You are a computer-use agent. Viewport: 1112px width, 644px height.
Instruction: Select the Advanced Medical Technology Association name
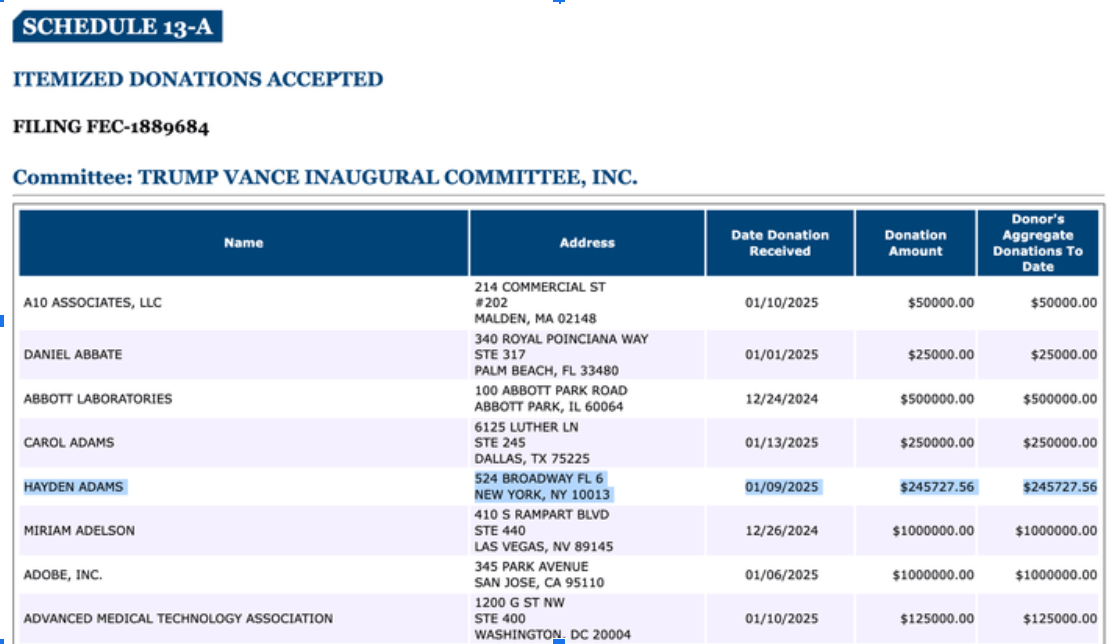coord(178,618)
